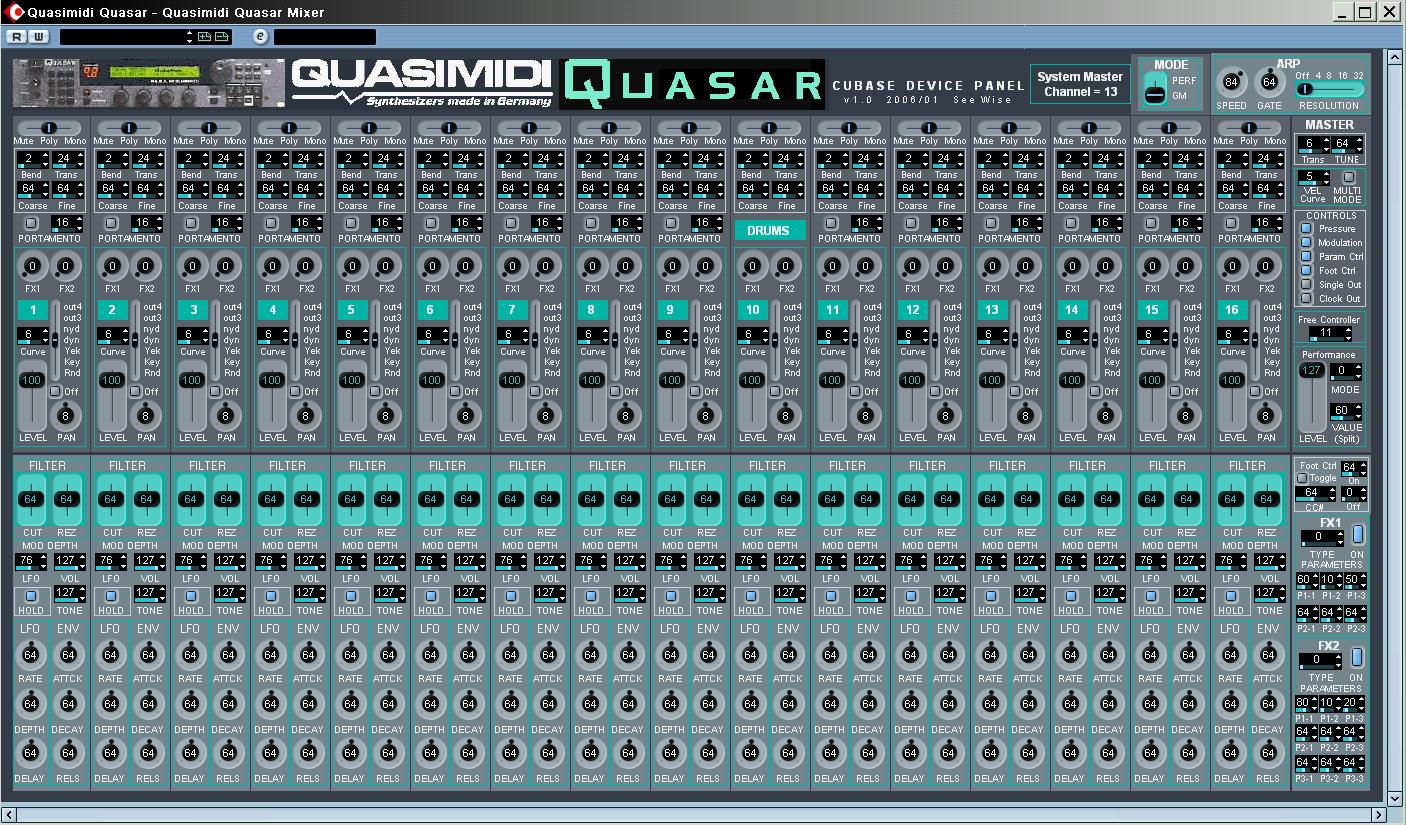Toggle the Clock Out checkbox
This screenshot has height=825, width=1406.
click(x=1306, y=299)
